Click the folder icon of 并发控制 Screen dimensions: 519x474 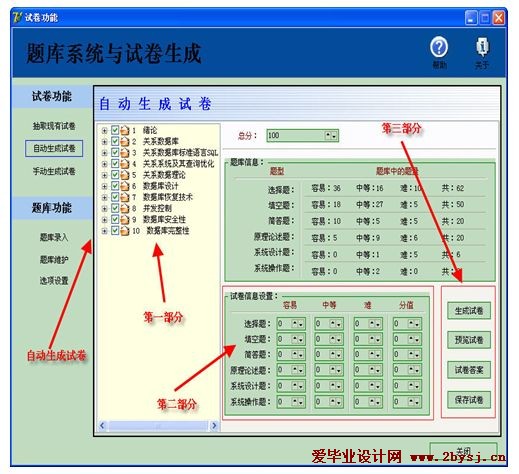125,208
